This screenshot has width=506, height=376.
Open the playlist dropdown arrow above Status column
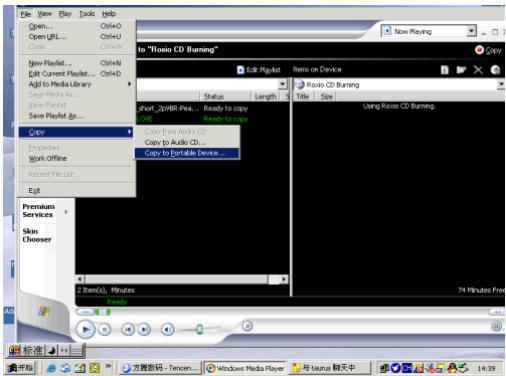pos(283,84)
